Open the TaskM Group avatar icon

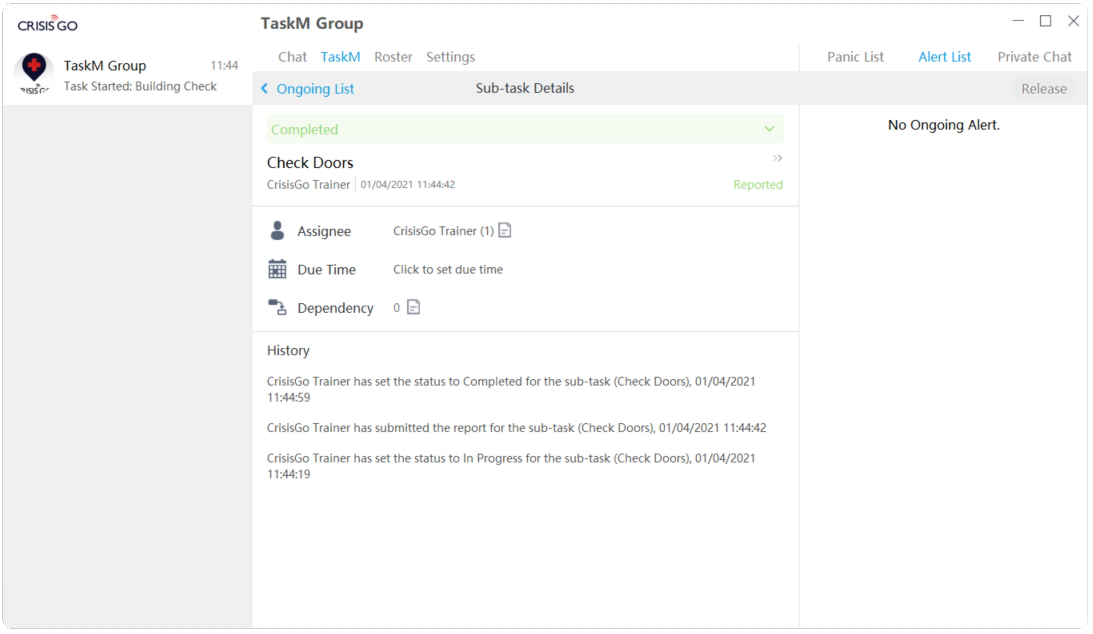tap(33, 74)
